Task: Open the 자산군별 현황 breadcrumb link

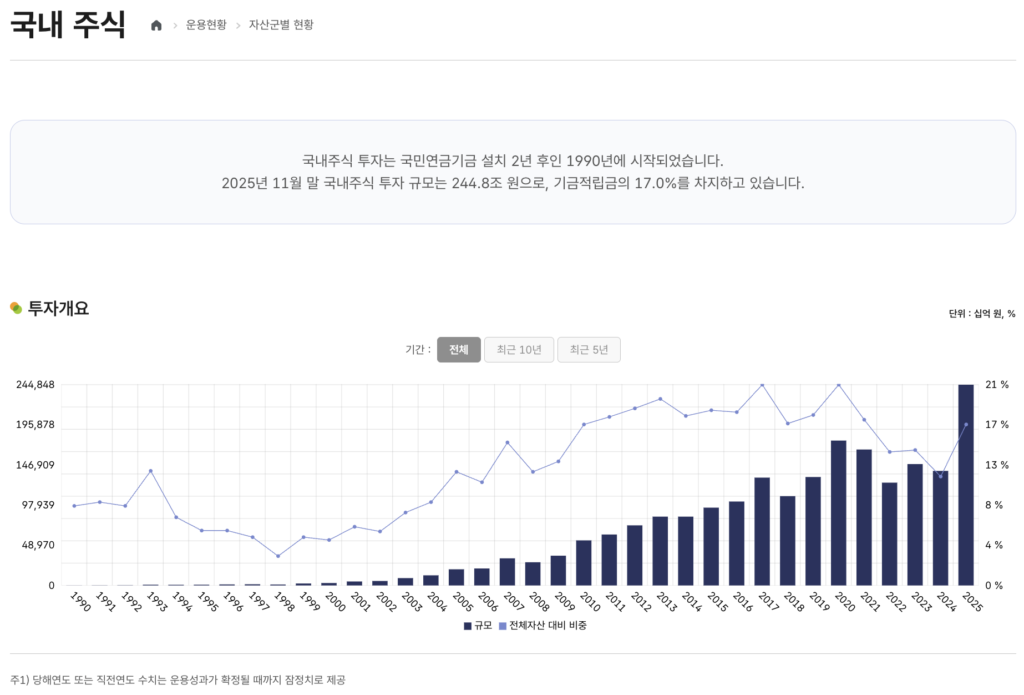Action: pyautogui.click(x=281, y=25)
